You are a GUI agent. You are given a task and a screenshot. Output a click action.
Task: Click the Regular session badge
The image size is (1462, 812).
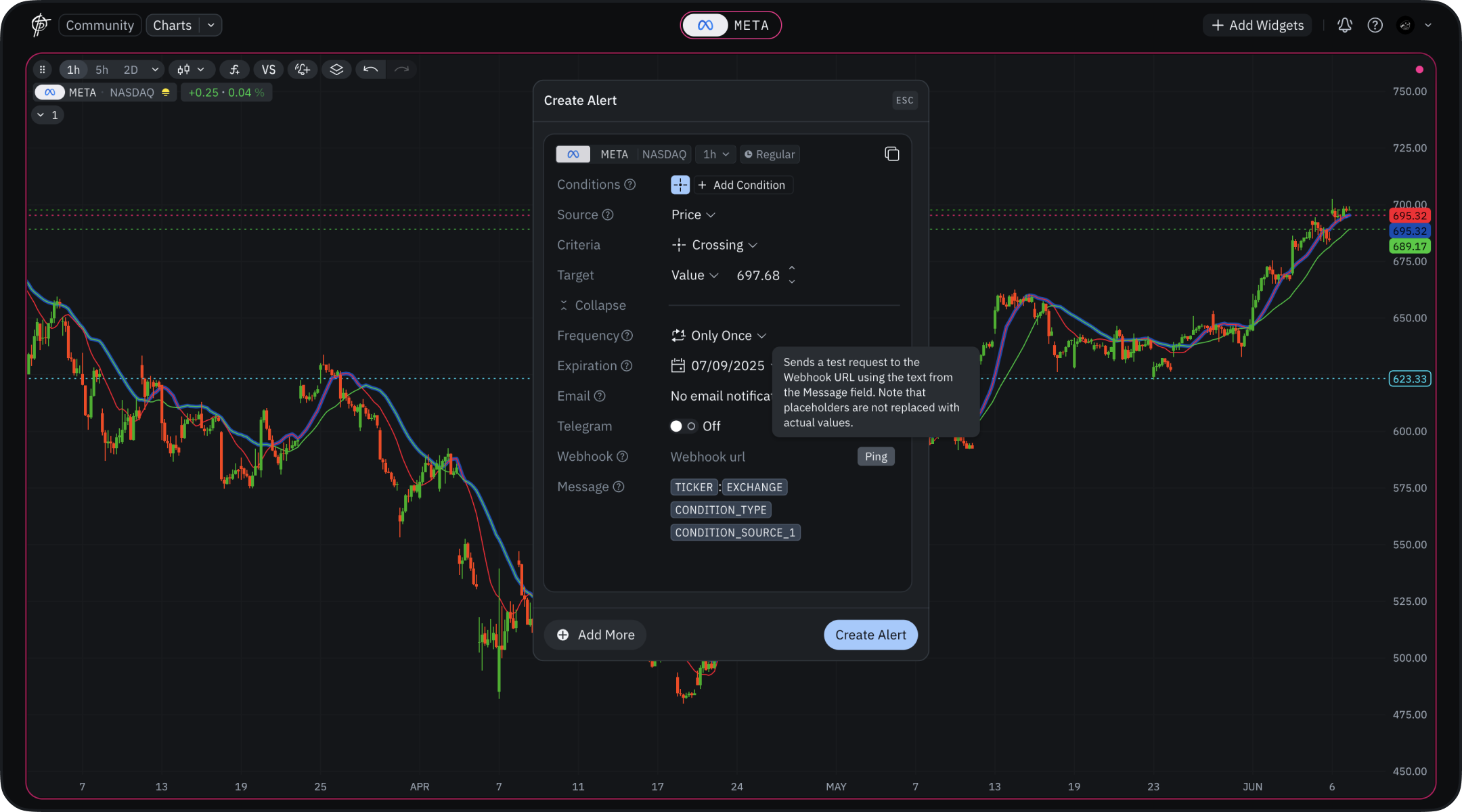point(770,154)
